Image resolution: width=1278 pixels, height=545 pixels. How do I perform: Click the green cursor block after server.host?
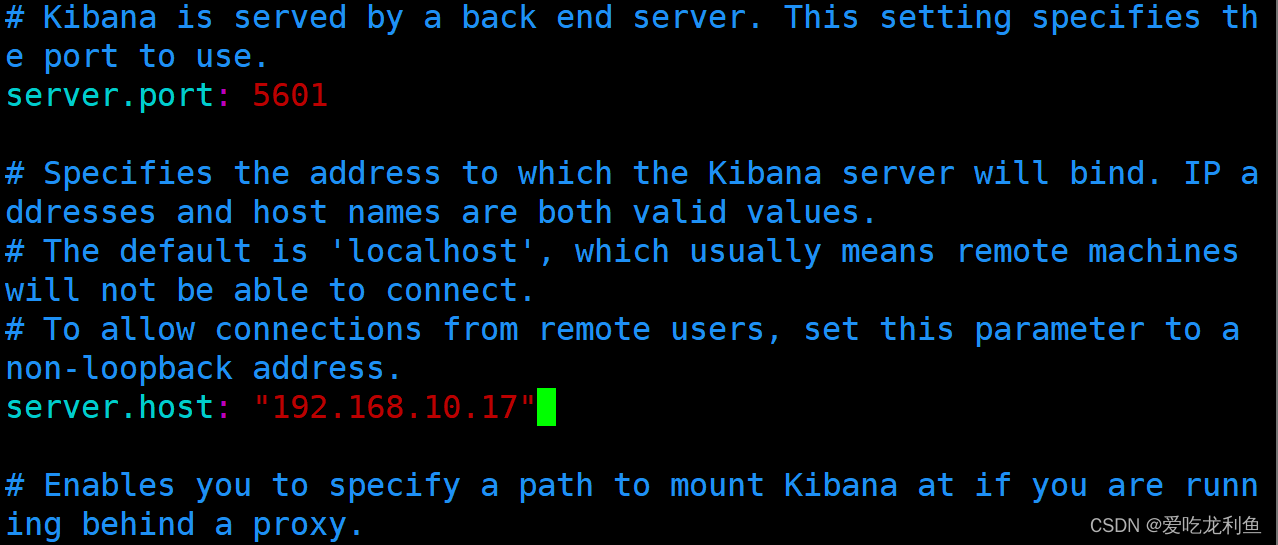pyautogui.click(x=546, y=408)
